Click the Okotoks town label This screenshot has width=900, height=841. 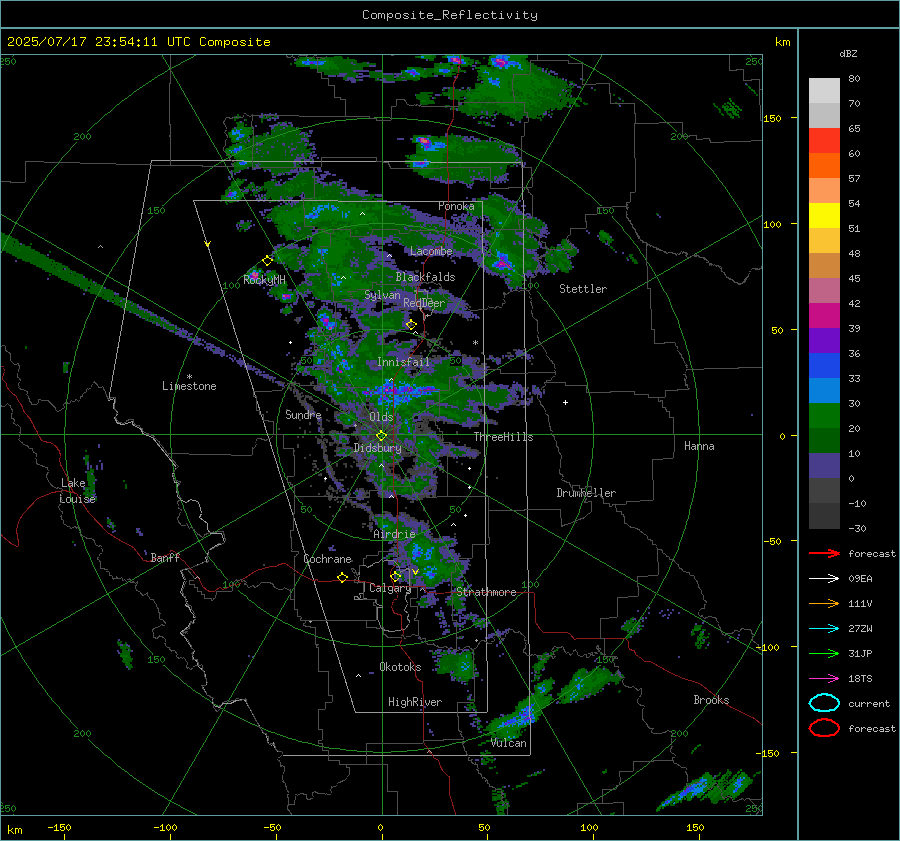[400, 667]
